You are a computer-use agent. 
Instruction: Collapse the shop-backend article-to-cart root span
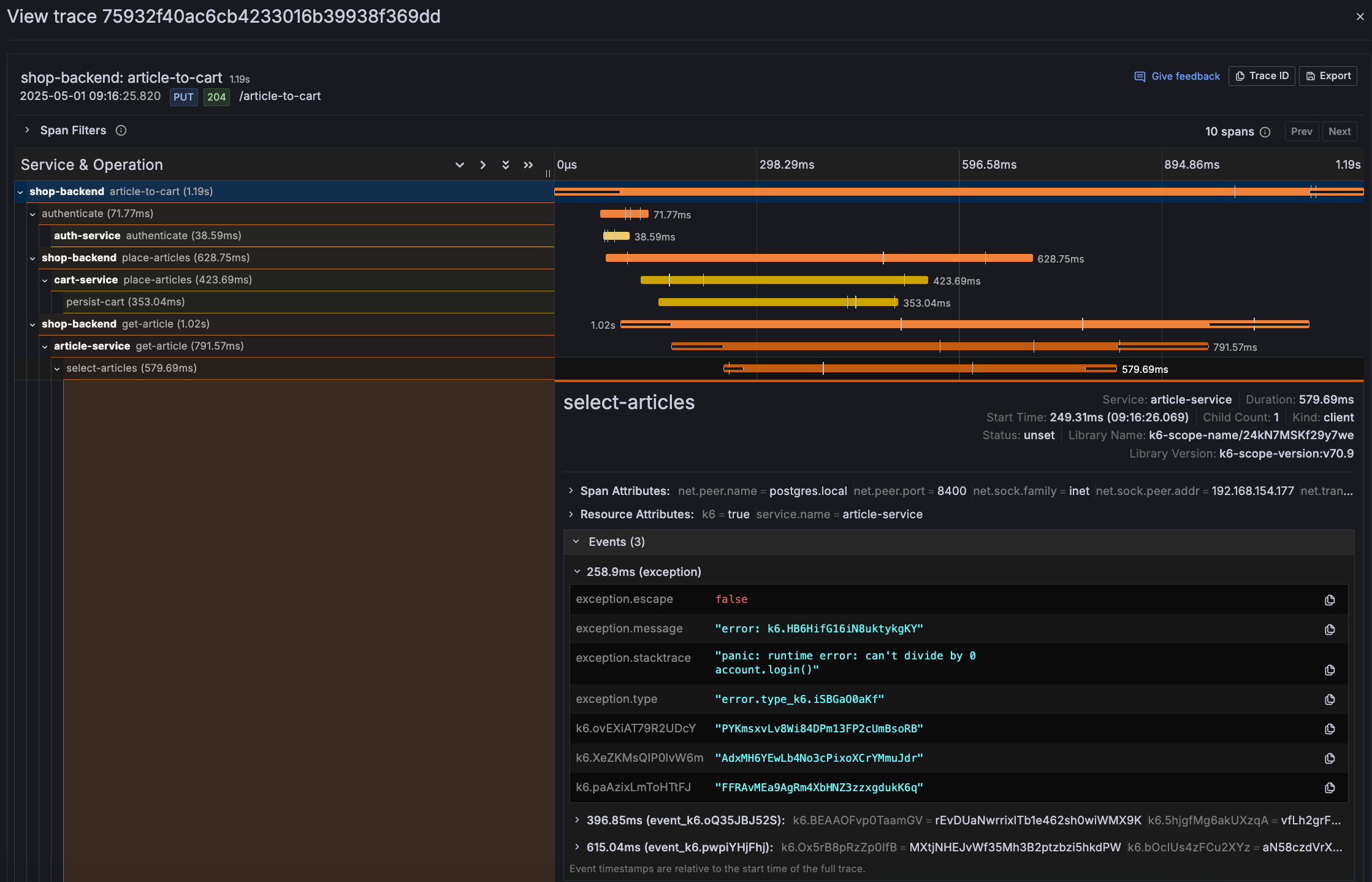20,192
